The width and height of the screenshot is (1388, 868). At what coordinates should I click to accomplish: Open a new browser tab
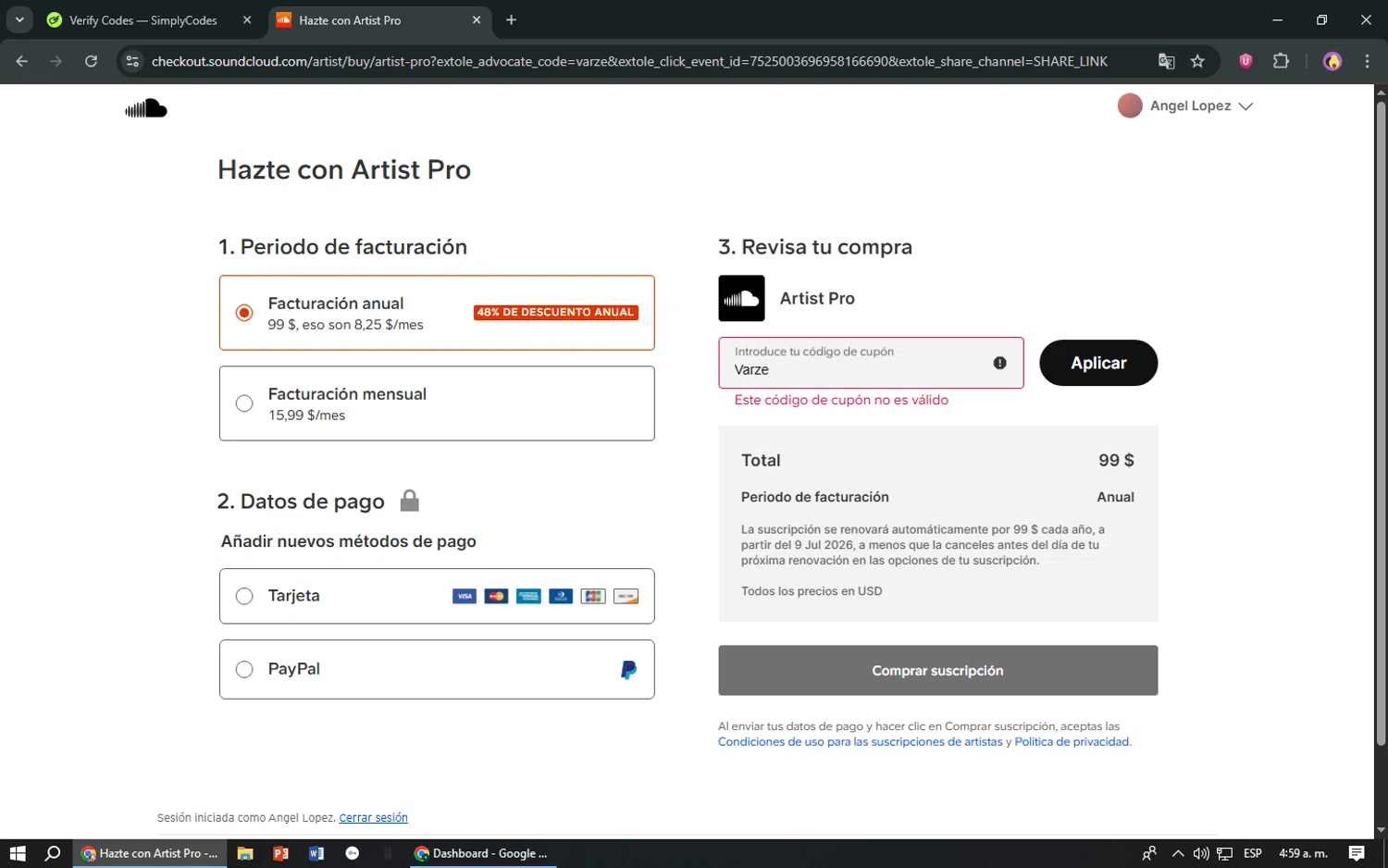tap(511, 20)
